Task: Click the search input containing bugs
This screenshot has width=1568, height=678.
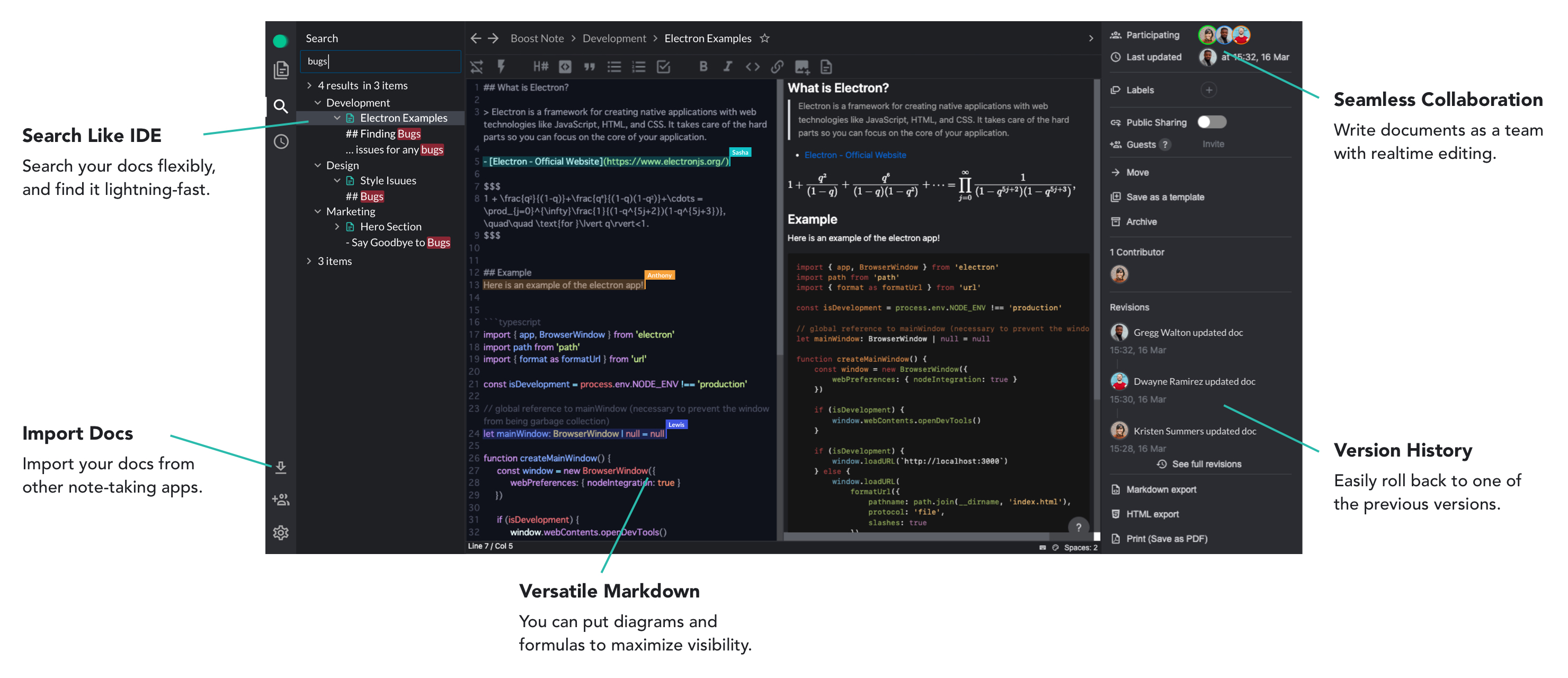Action: click(x=380, y=61)
